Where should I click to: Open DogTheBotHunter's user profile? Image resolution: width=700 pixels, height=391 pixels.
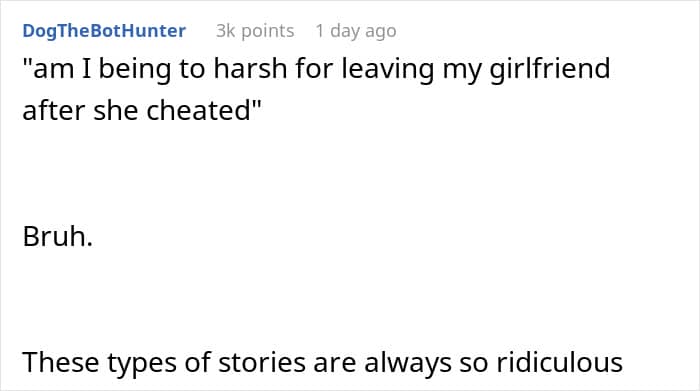coord(104,31)
